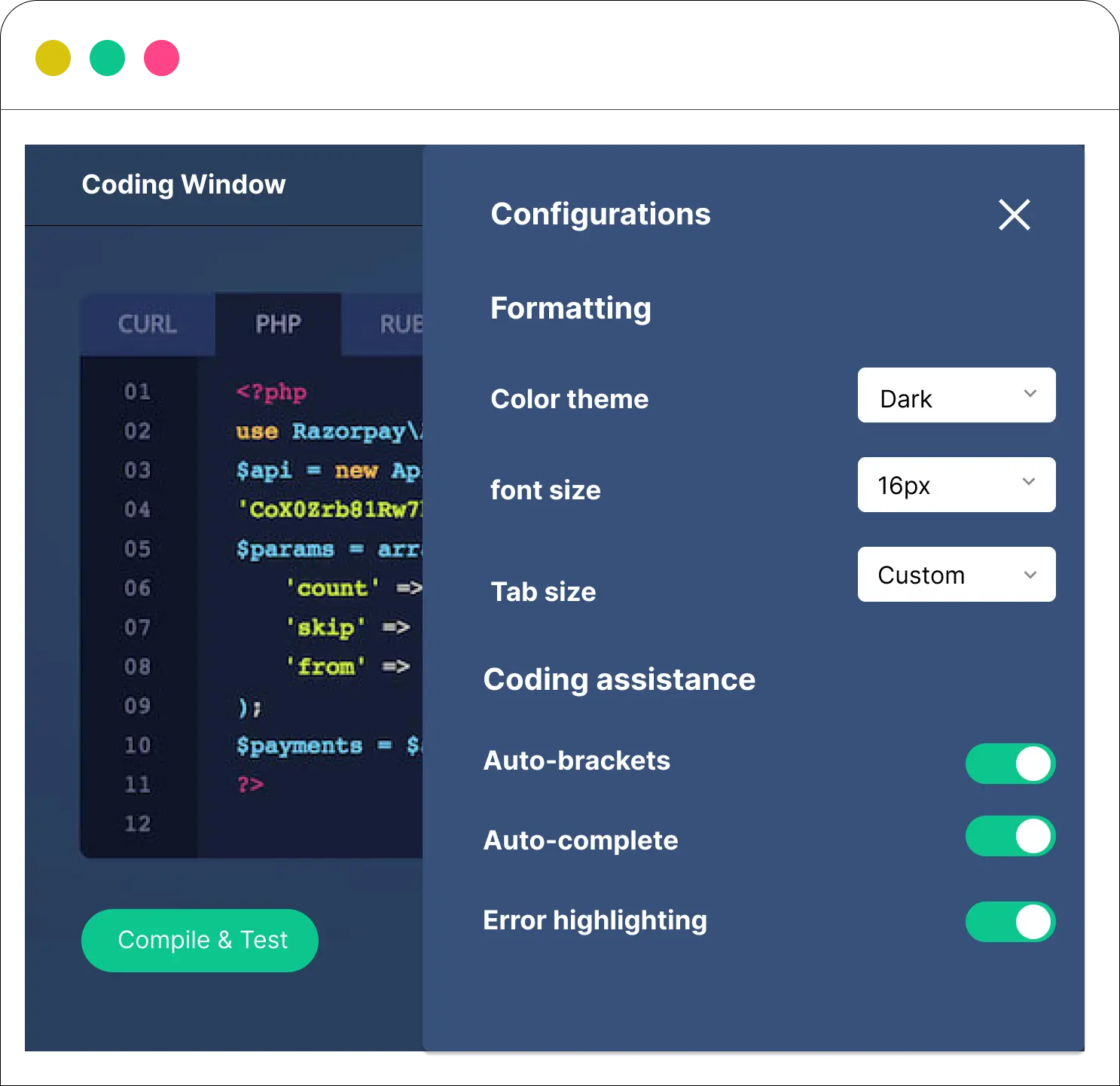Click the '<?php' opening tag in code
The height and width of the screenshot is (1086, 1120).
[x=271, y=392]
